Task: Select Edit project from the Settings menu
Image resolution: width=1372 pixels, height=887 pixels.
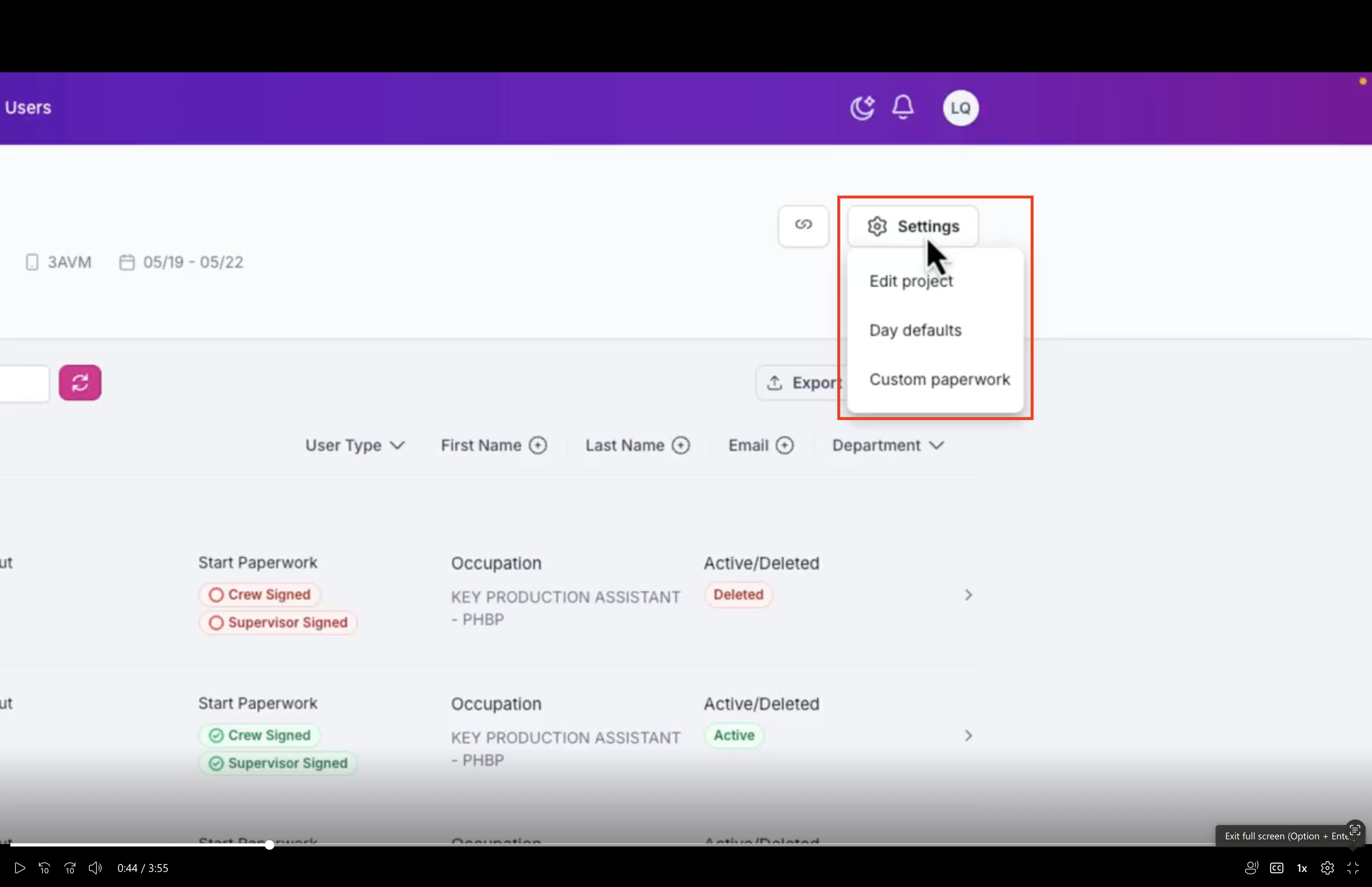Action: (911, 281)
